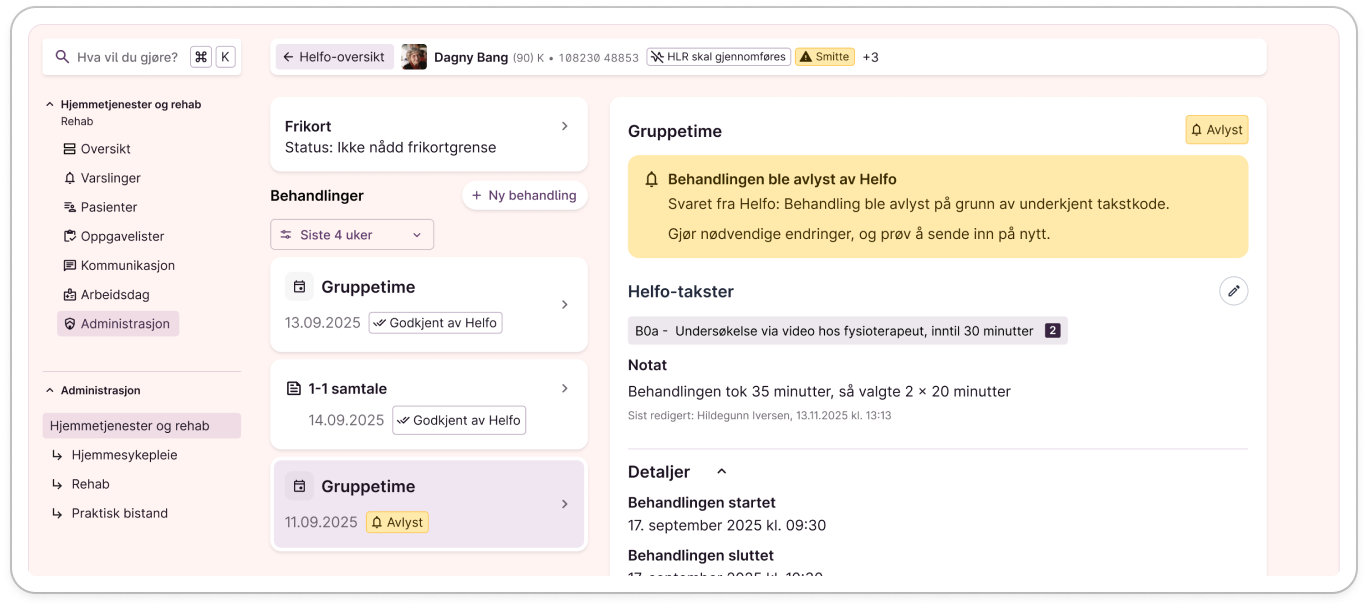Screen dimensions: 1368x608
Task: Collapse the Administrasjon sidebar group
Action: click(50, 390)
